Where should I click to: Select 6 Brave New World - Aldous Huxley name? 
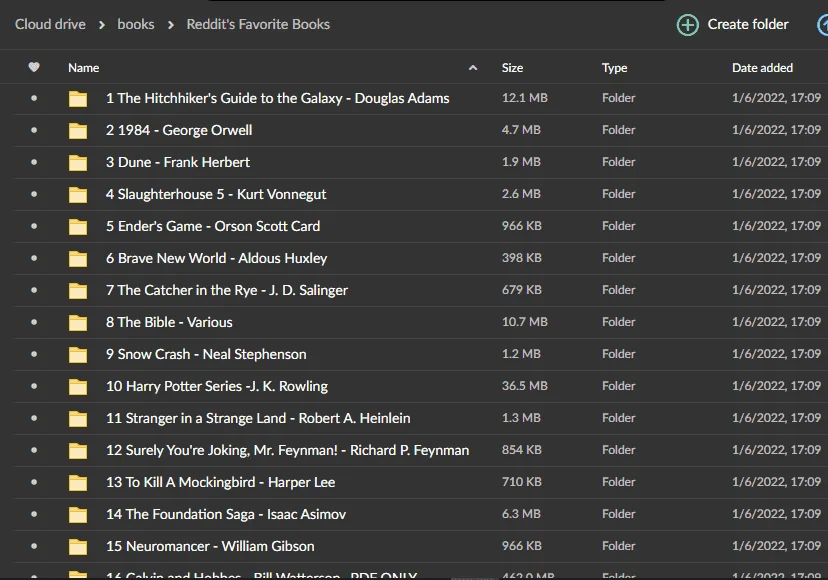pyautogui.click(x=216, y=258)
